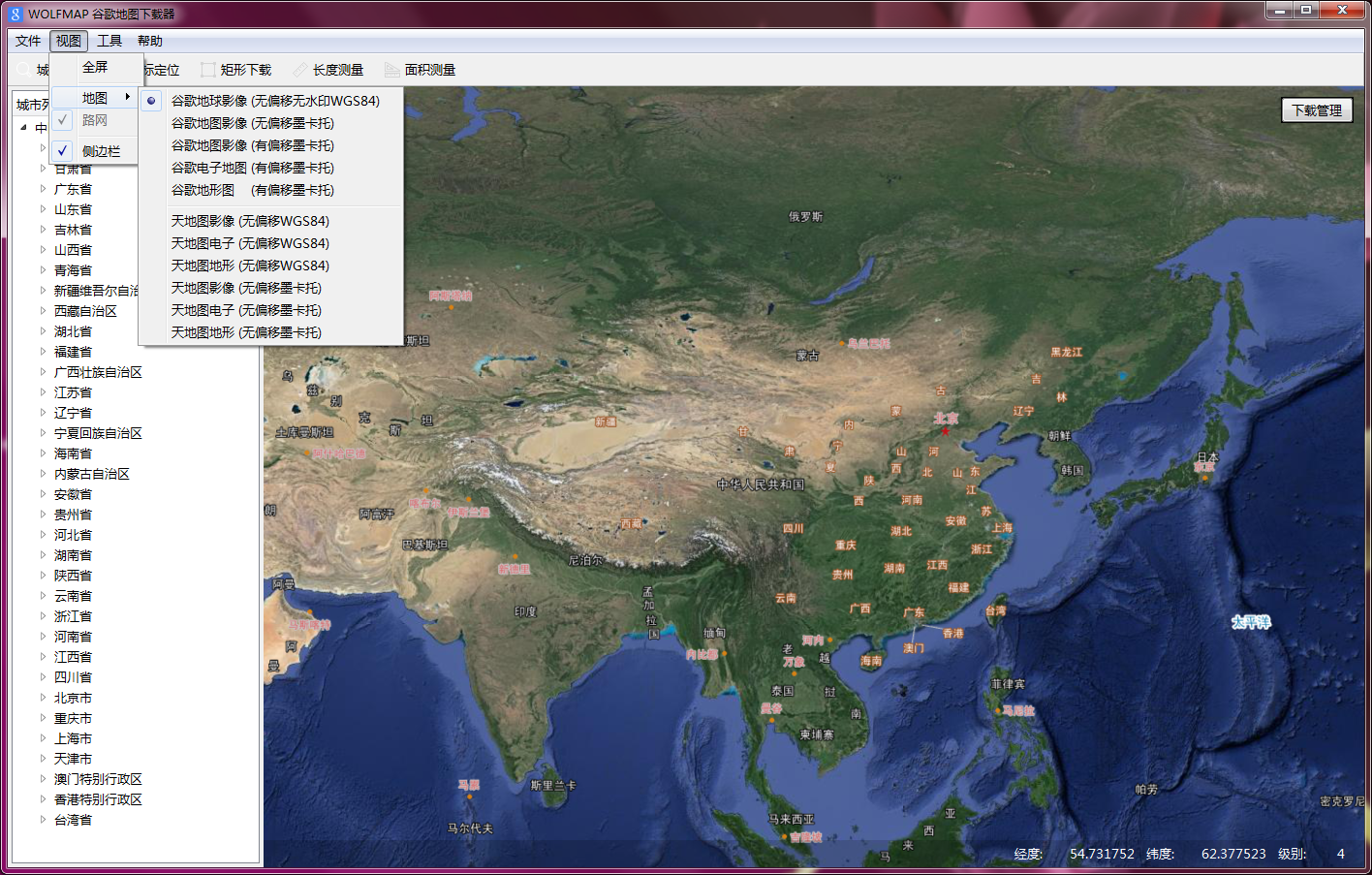
Task: Click the 级别 zoom level value
Action: pos(1340,854)
